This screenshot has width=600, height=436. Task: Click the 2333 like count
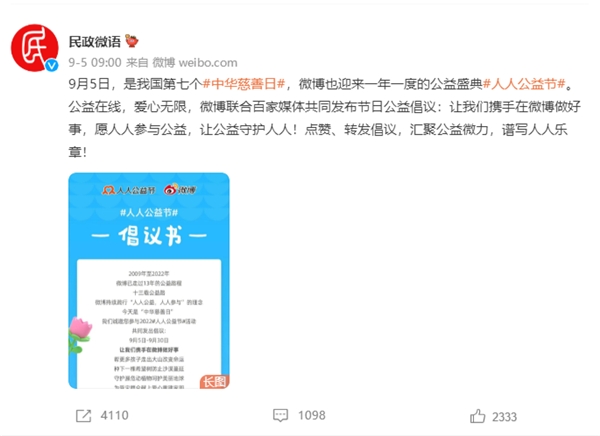pyautogui.click(x=504, y=417)
